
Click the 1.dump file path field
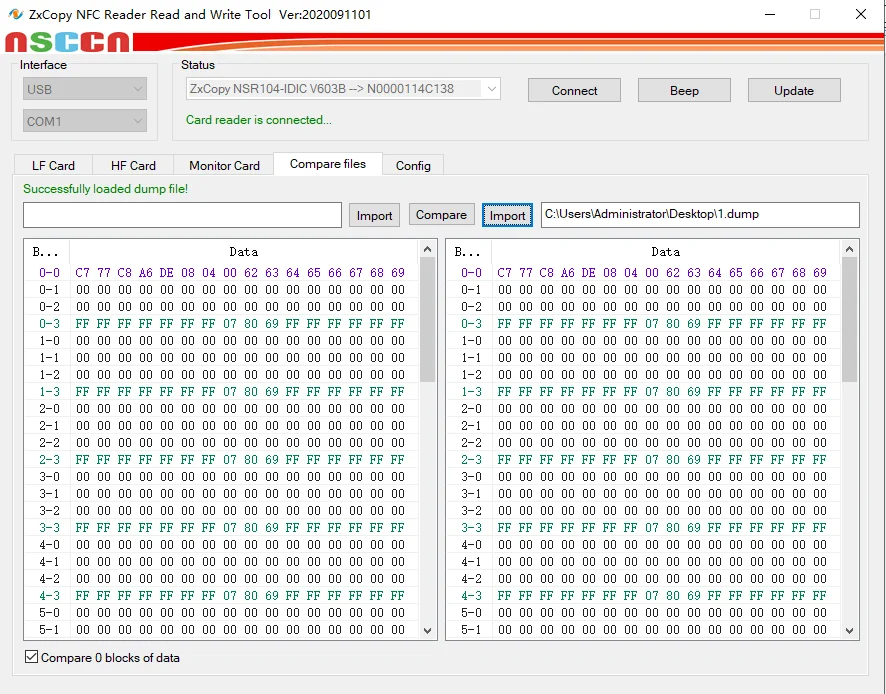coord(700,215)
